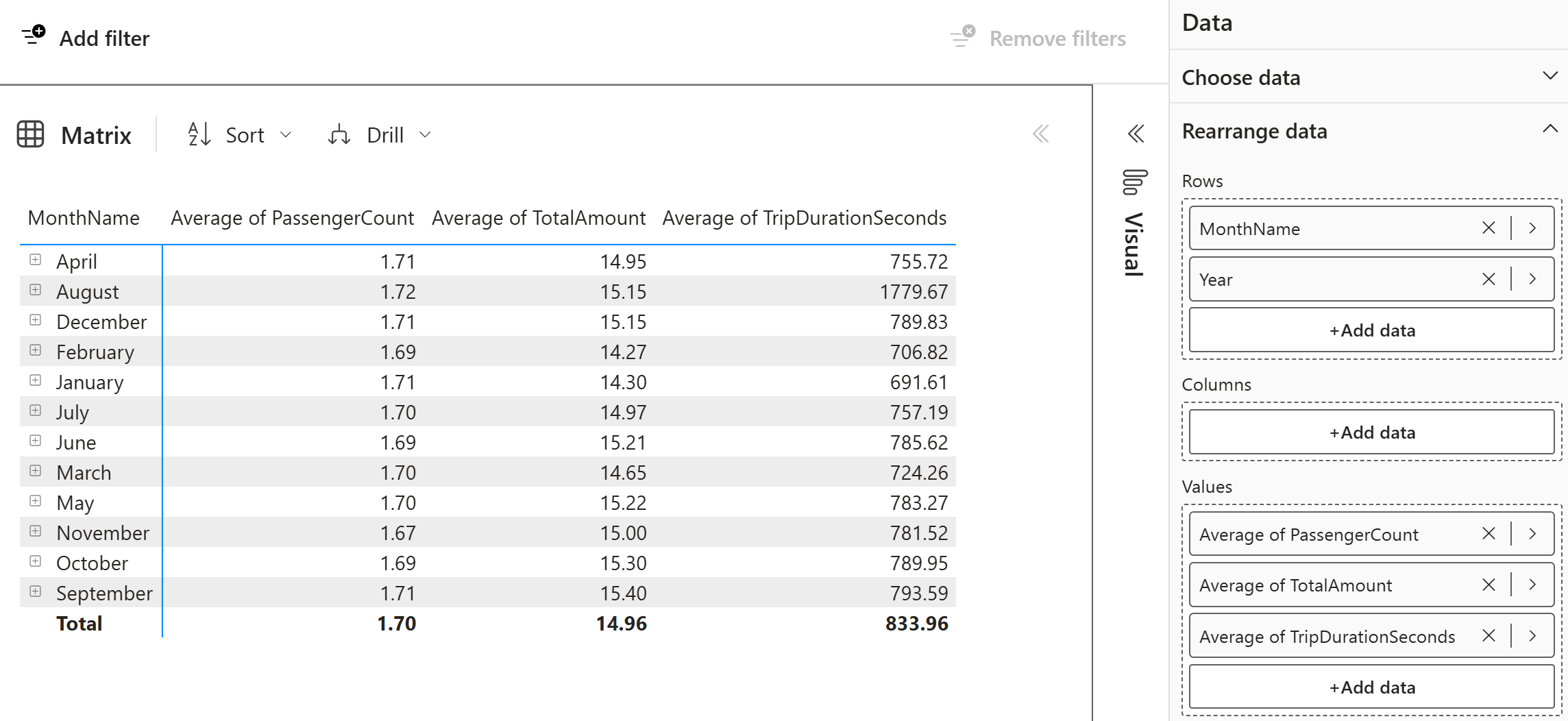The width and height of the screenshot is (1568, 721).
Task: Expand the Choose data section
Action: click(x=1550, y=76)
